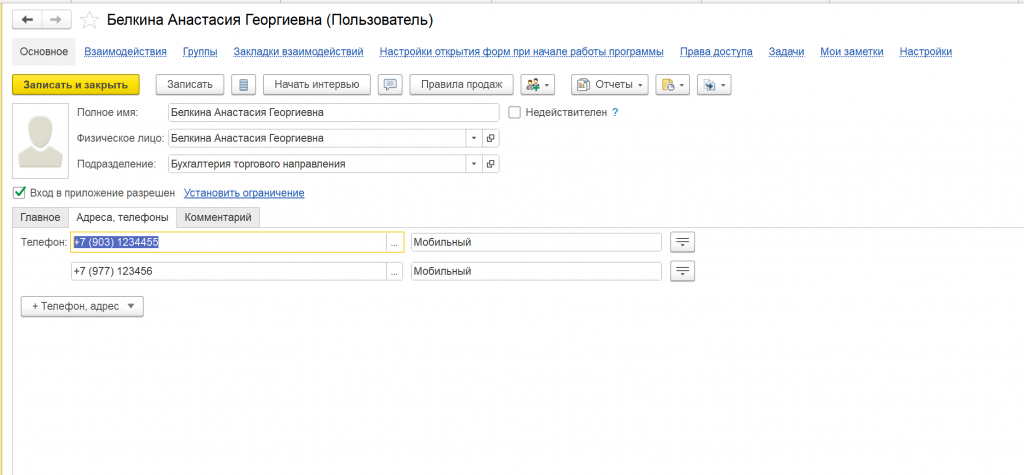
Task: Open the Отчеты dropdown menu
Action: (609, 85)
